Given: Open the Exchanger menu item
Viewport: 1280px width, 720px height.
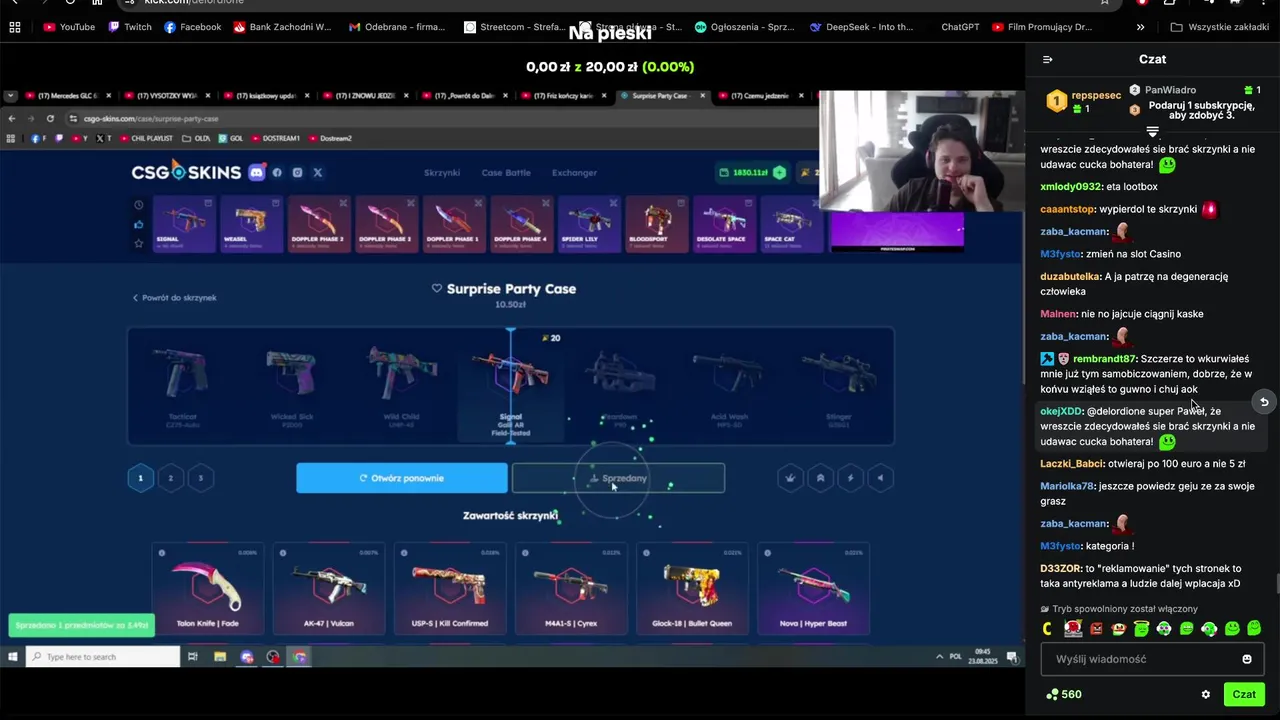Looking at the screenshot, I should pyautogui.click(x=574, y=172).
